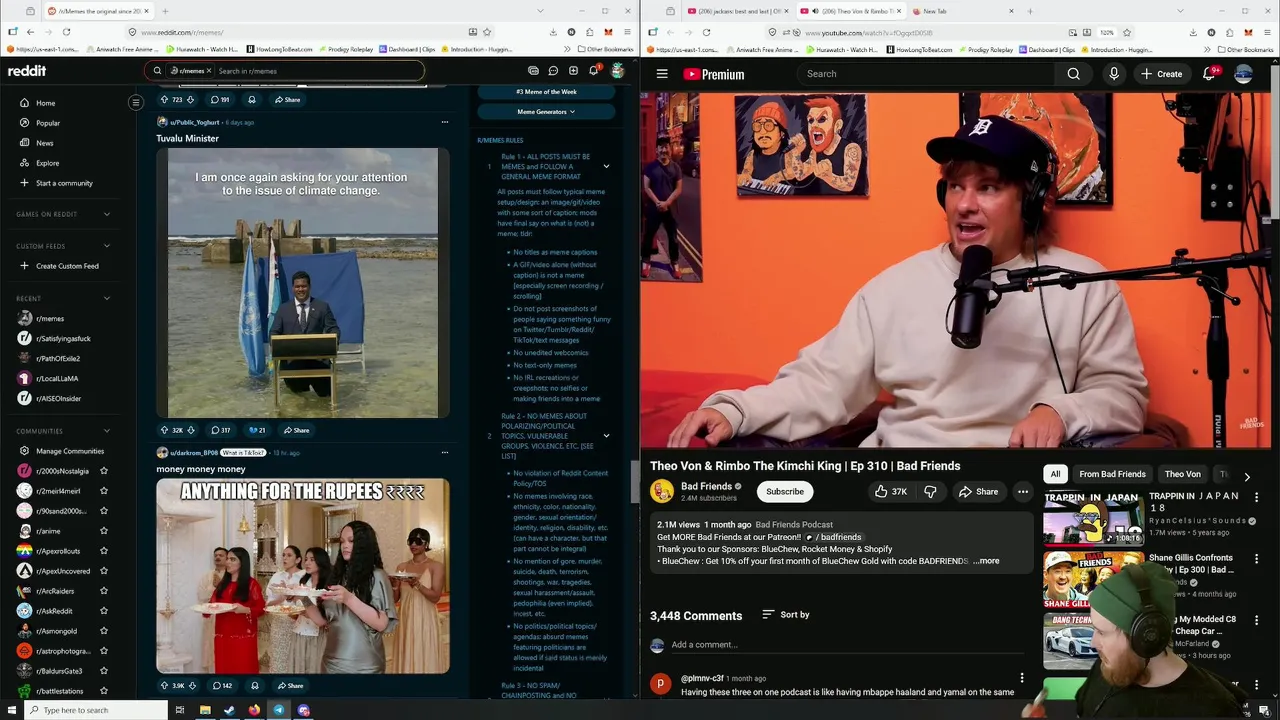Bookmark the Reddit page with star icon
The height and width of the screenshot is (720, 1280).
coord(487,32)
